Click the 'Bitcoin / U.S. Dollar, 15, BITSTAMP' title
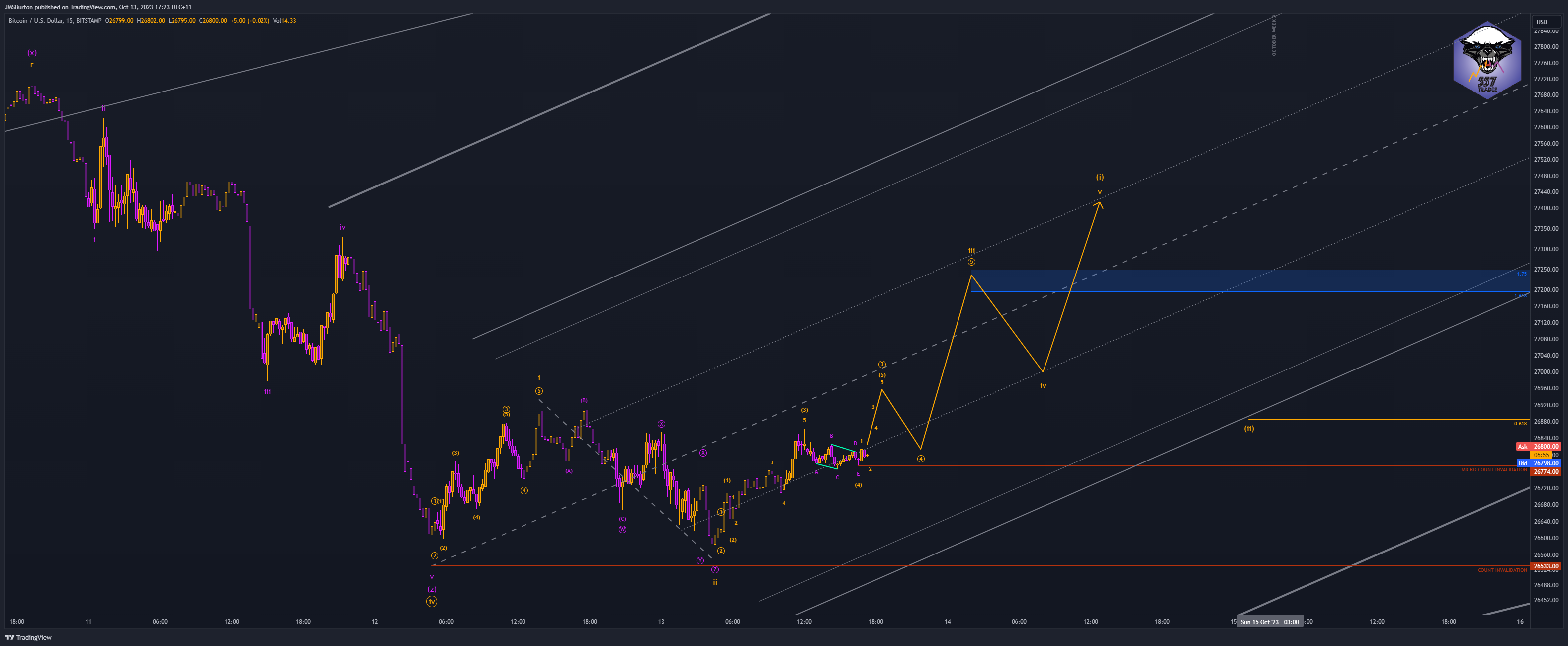Screen dimensions: 1568x646 (55, 21)
